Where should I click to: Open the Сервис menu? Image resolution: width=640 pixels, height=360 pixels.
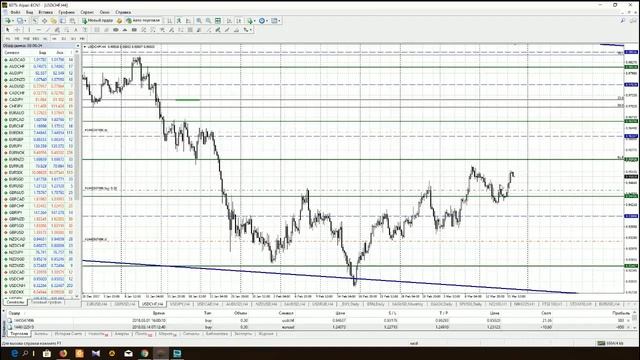tap(87, 12)
